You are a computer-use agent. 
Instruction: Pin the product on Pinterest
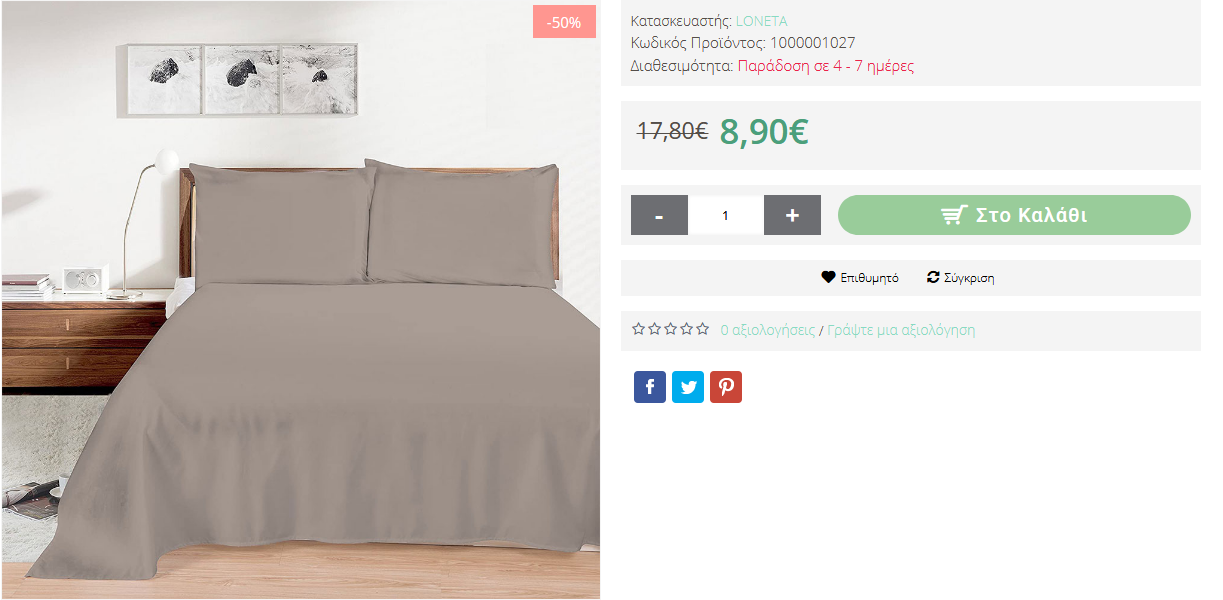pos(726,387)
